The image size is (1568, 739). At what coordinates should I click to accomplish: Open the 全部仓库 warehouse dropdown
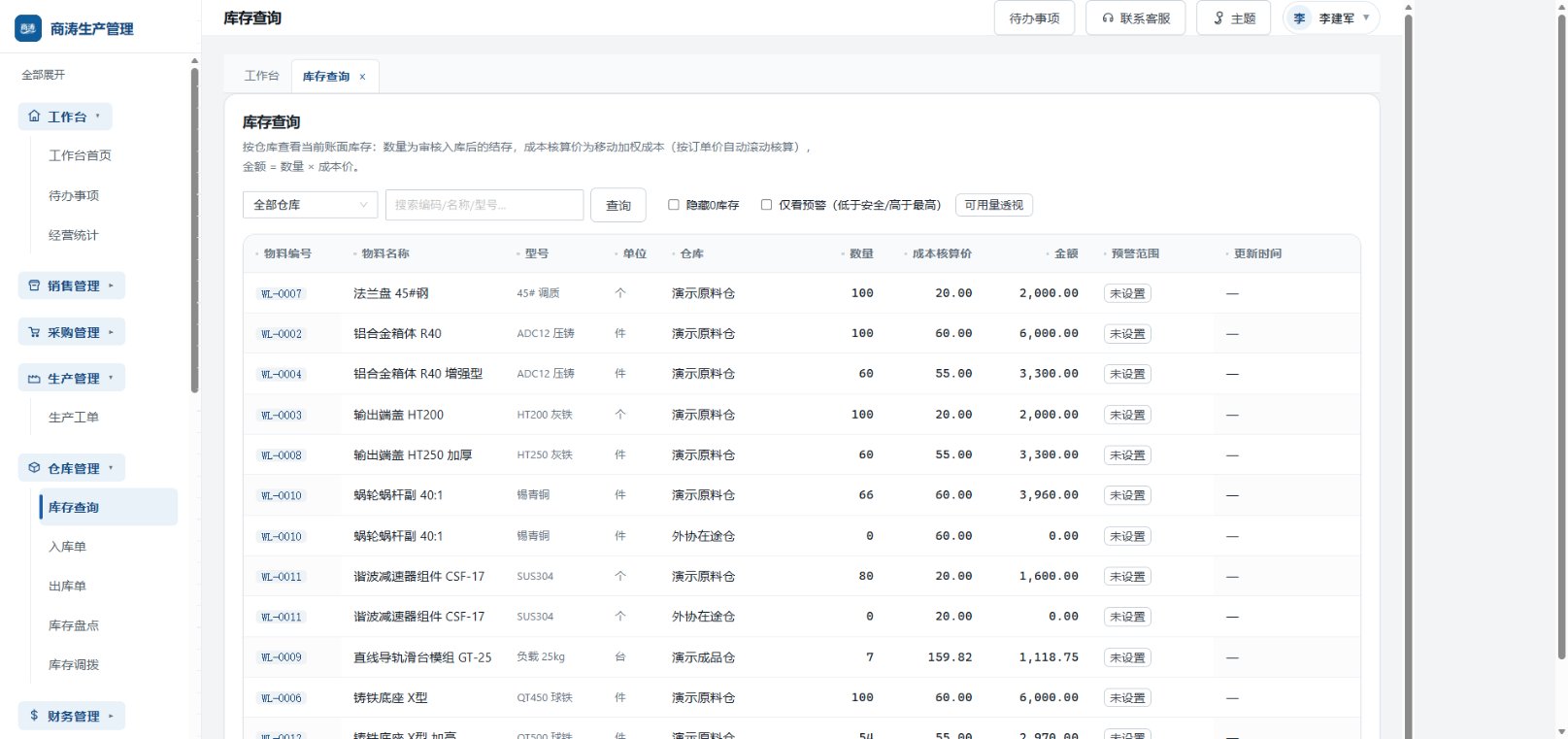tap(310, 205)
